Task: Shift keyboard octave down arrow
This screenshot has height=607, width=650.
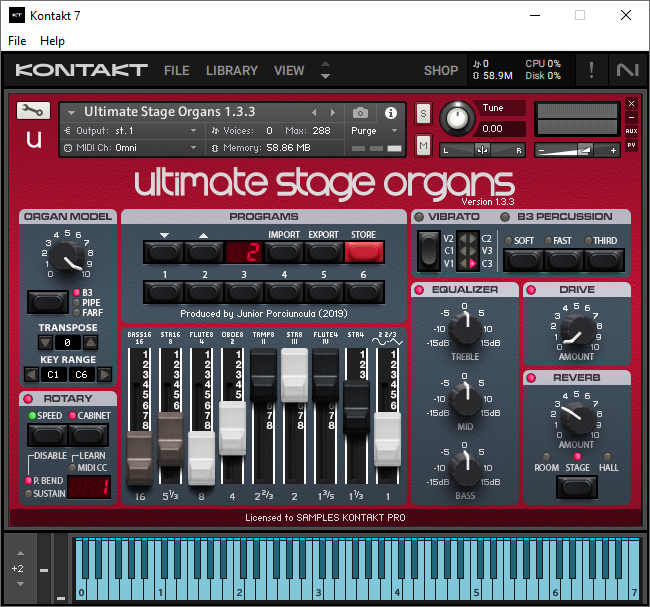Action: click(x=20, y=584)
